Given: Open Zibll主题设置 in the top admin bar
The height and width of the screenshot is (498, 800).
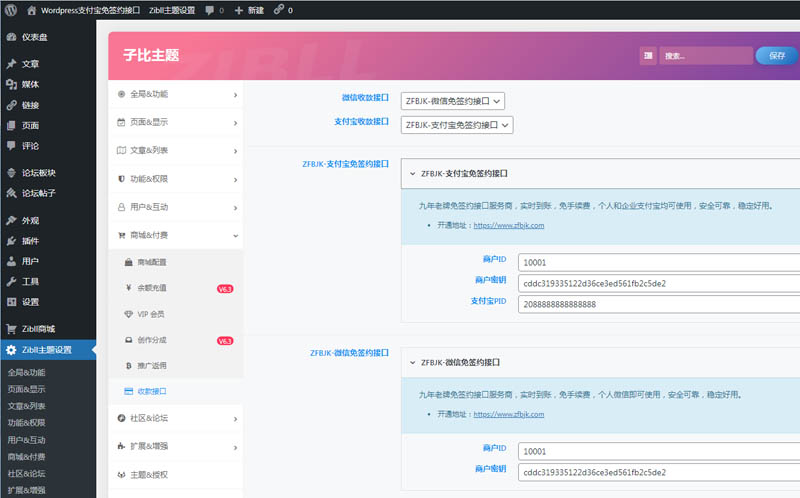Looking at the screenshot, I should pyautogui.click(x=172, y=10).
